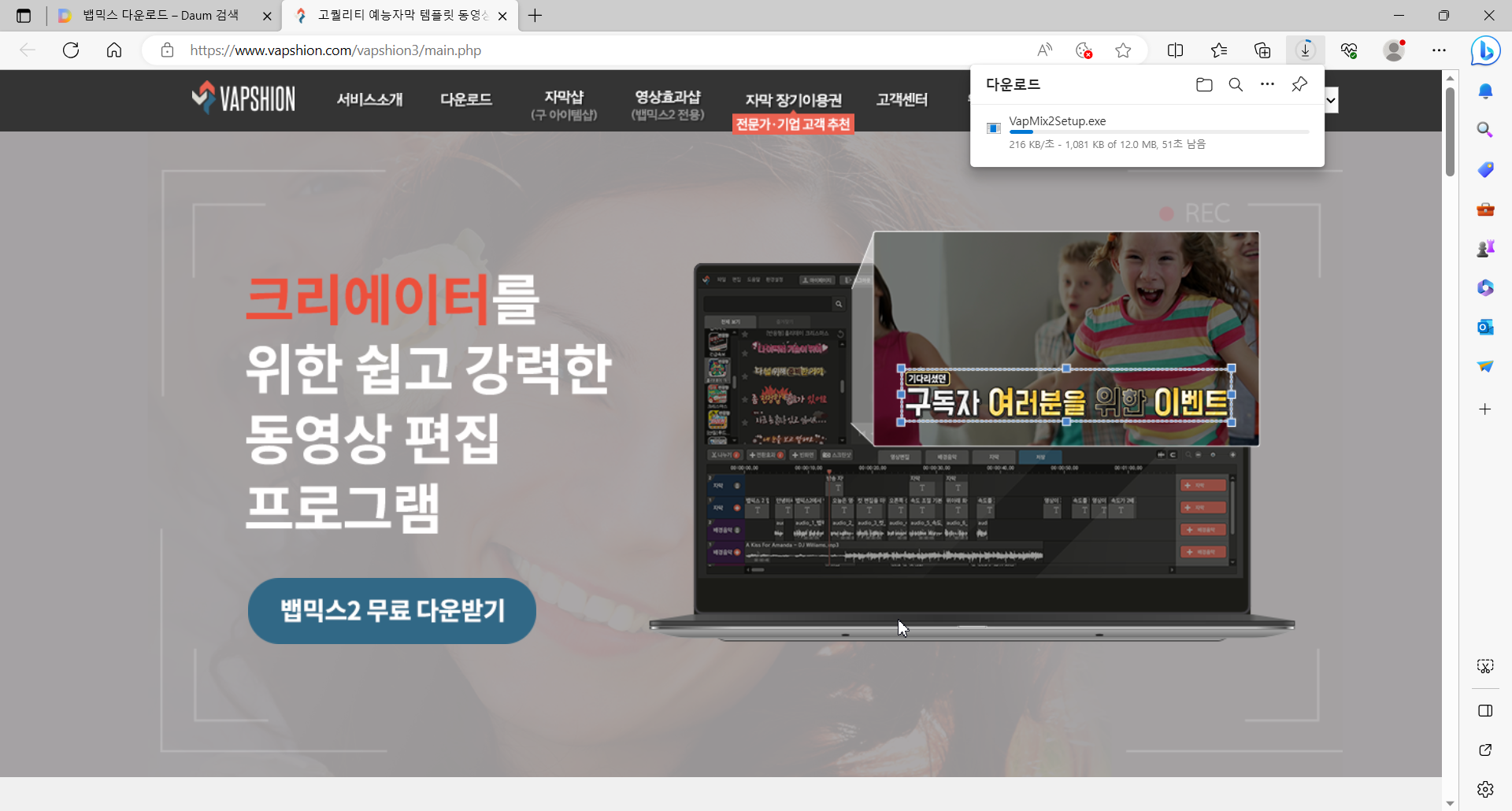
Task: Click the VapMix2Setup.exe download item
Action: [1147, 132]
